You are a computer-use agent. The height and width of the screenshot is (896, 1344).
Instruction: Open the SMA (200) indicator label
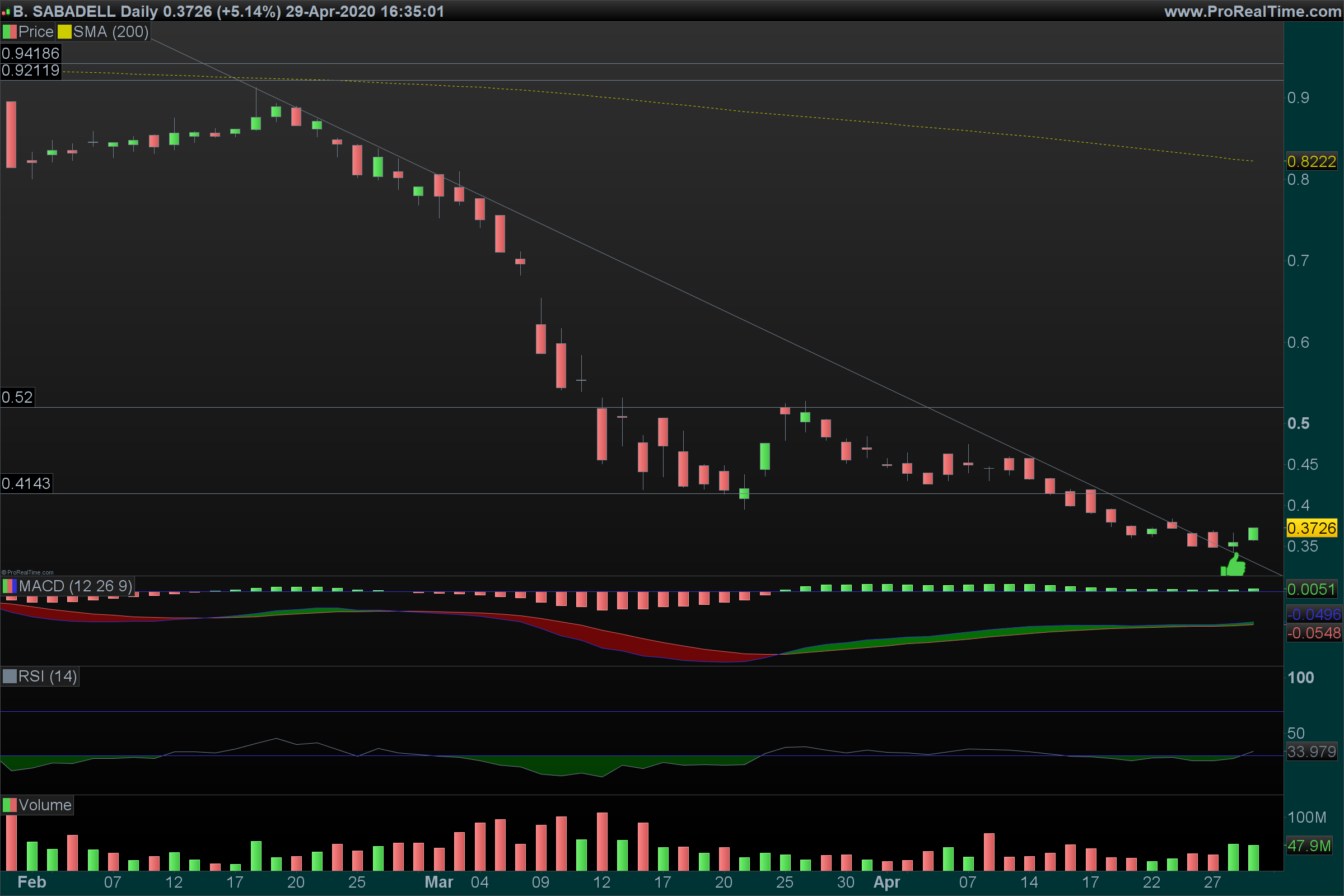(110, 32)
